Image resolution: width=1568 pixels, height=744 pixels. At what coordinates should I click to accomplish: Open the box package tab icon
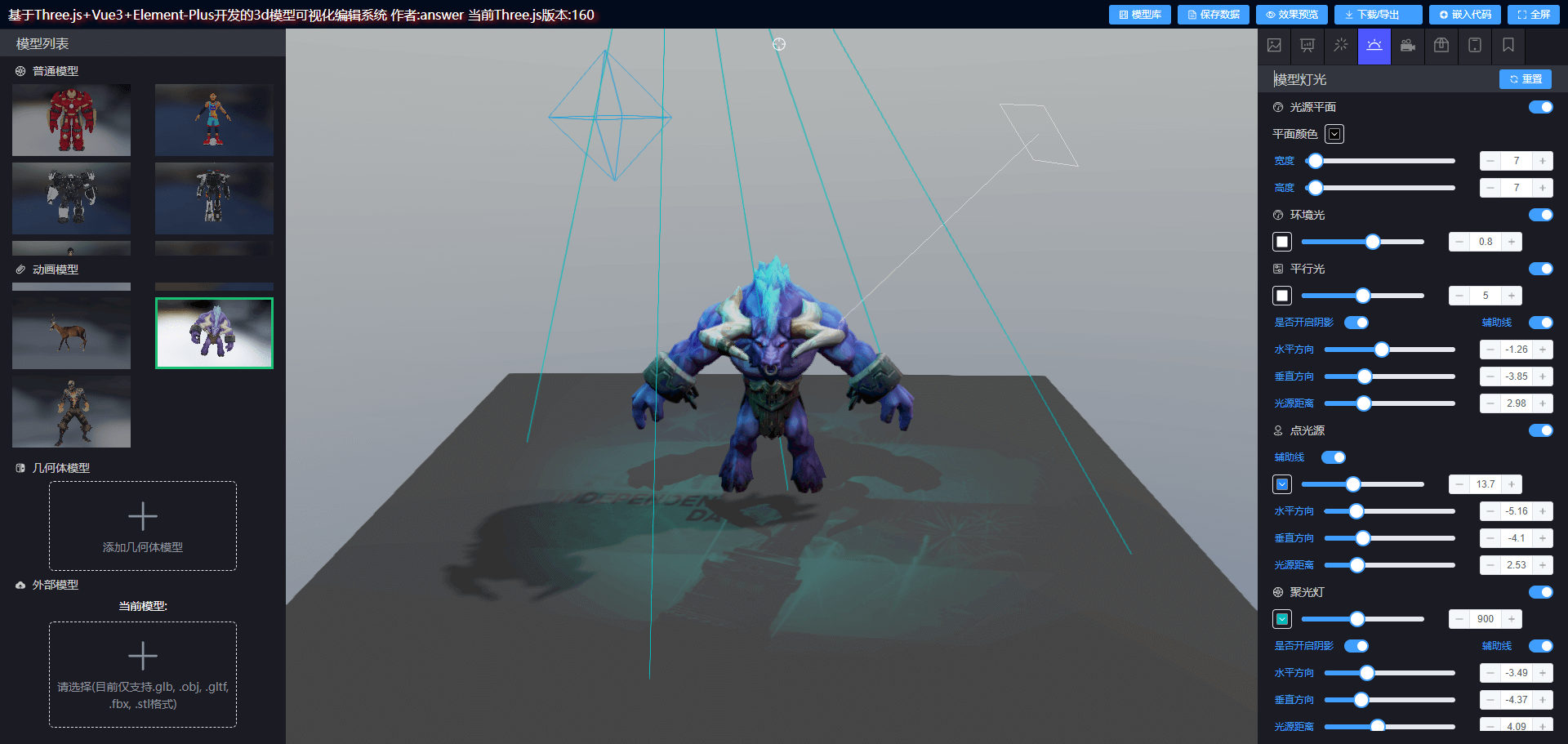click(x=1441, y=46)
